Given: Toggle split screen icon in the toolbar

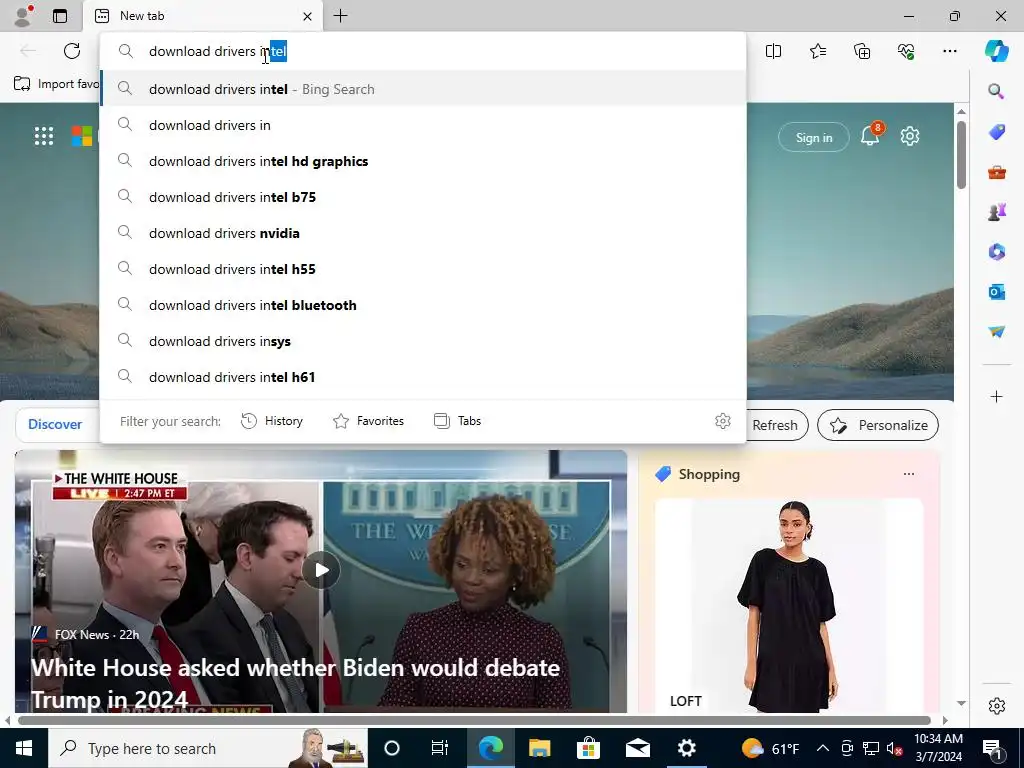Looking at the screenshot, I should tap(773, 51).
